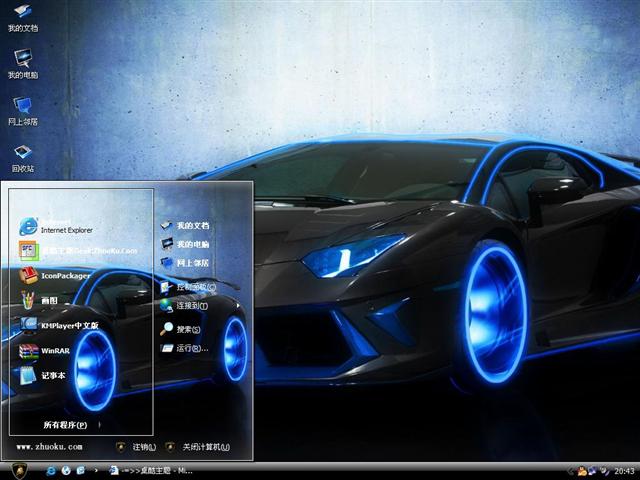This screenshot has width=640, height=480.
Task: Click the Notepad icon next to 记事本
Action: tap(28, 376)
